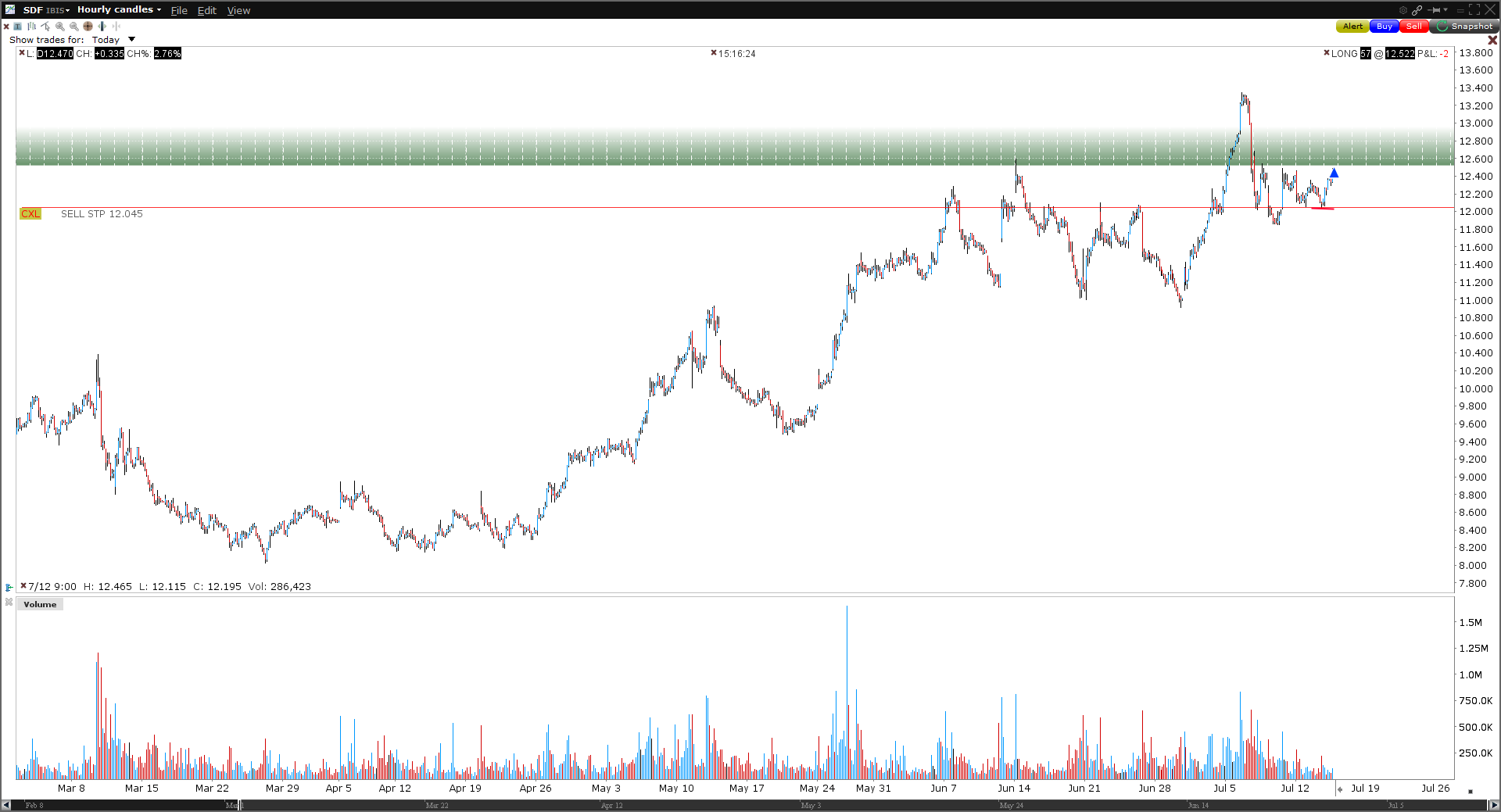Image resolution: width=1501 pixels, height=812 pixels.
Task: Open the bar chart type tool
Action: [32, 26]
